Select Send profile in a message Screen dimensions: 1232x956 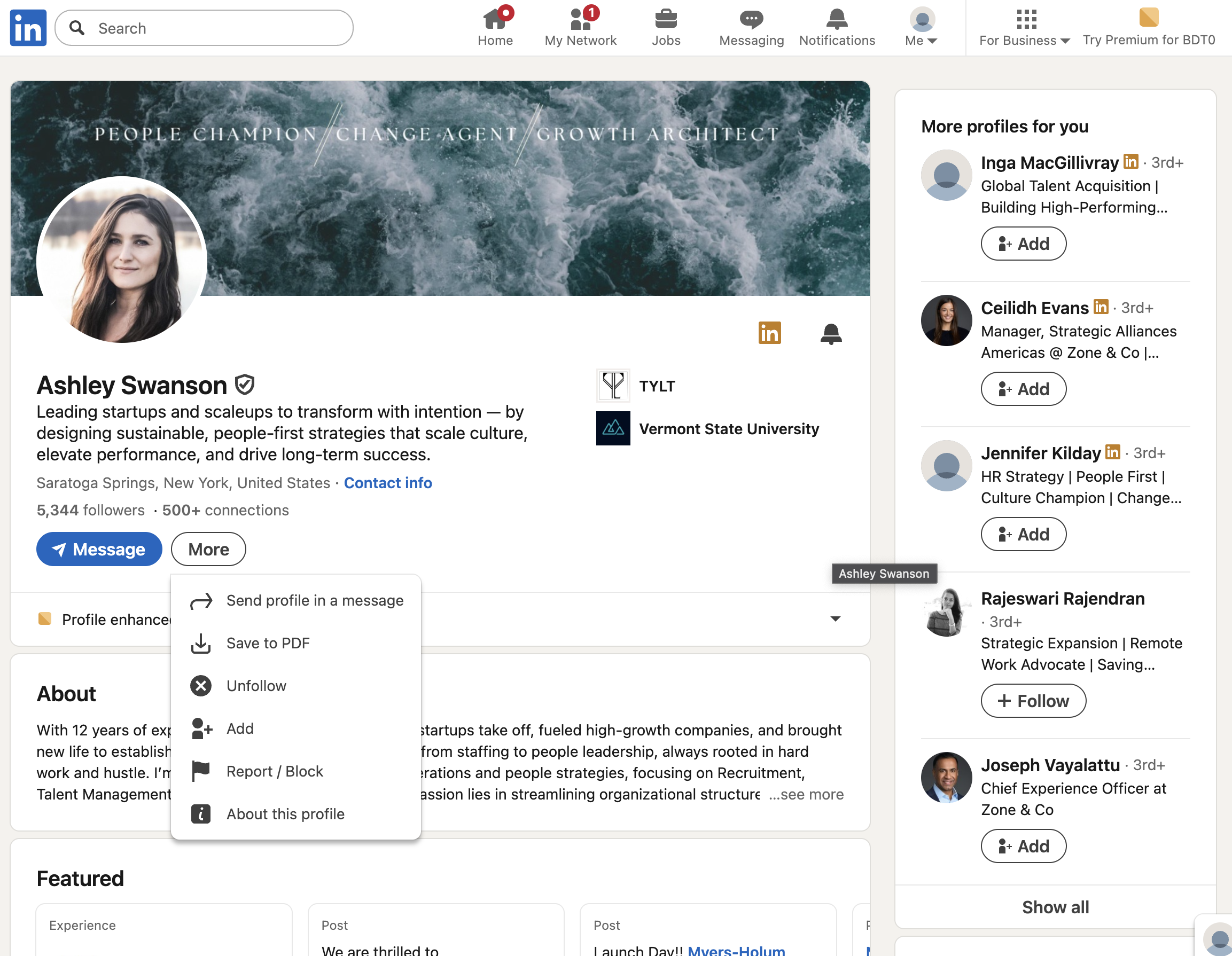click(x=296, y=601)
